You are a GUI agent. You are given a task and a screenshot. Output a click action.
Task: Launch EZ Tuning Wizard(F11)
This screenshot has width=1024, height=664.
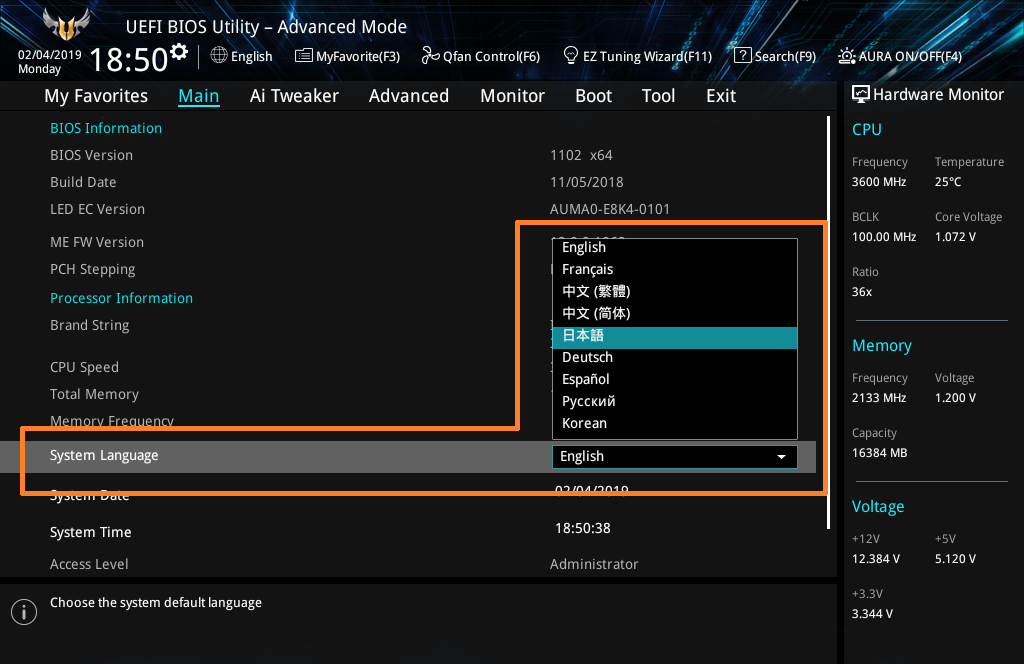[647, 57]
